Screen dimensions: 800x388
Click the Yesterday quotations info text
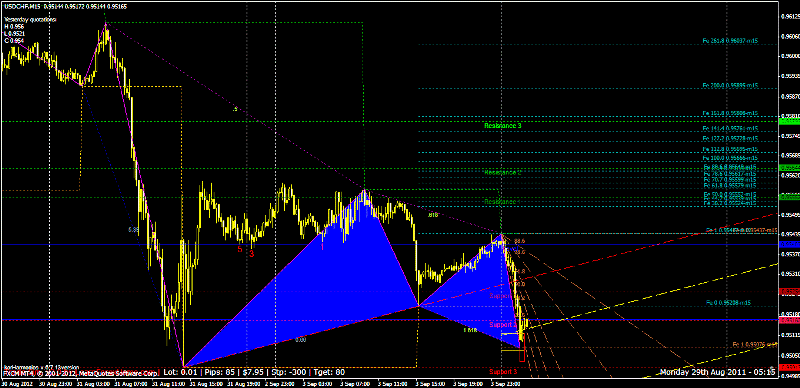(x=30, y=19)
